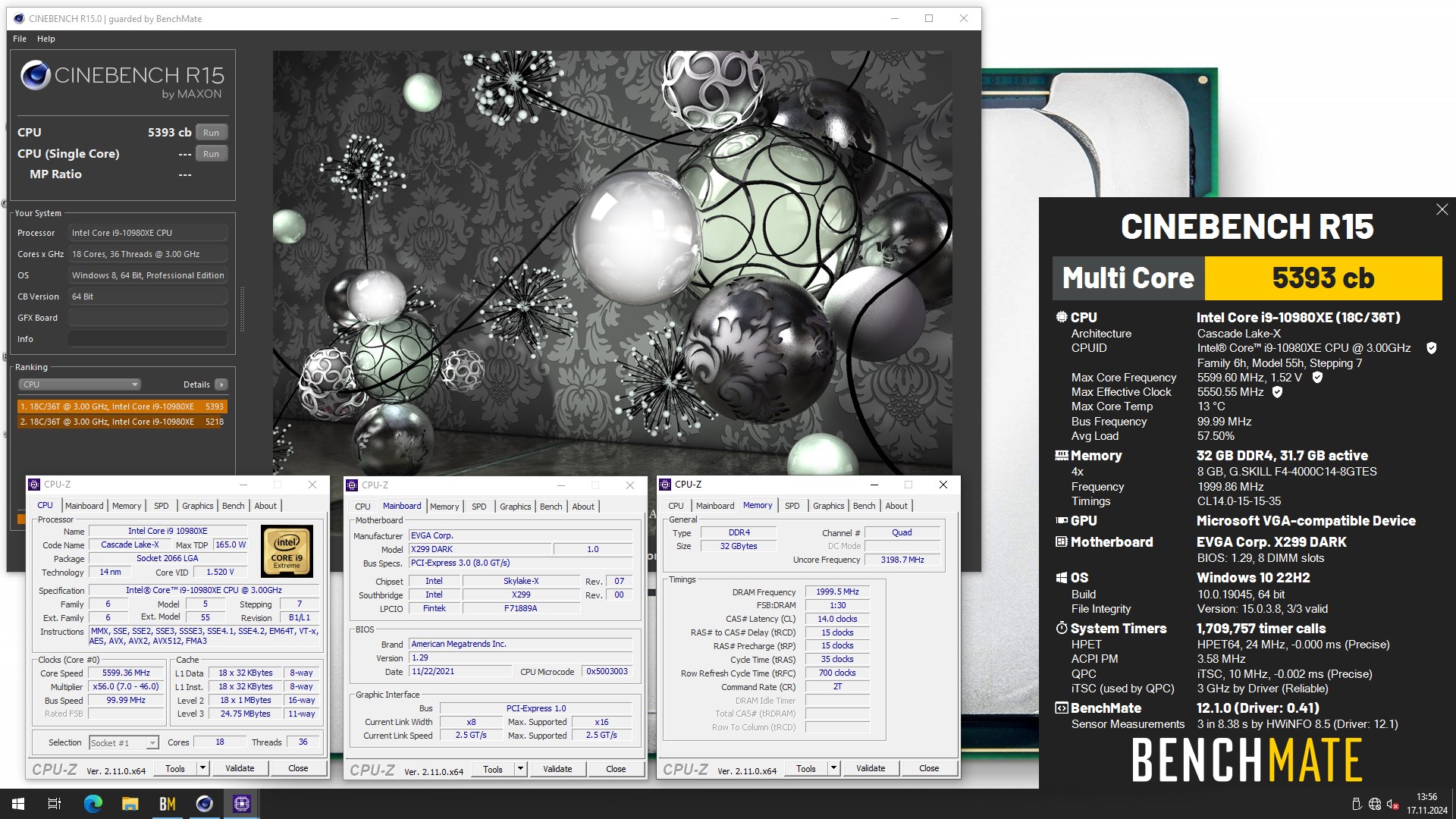Open the Windows Start menu
Viewport: 1456px width, 819px height.
click(18, 804)
